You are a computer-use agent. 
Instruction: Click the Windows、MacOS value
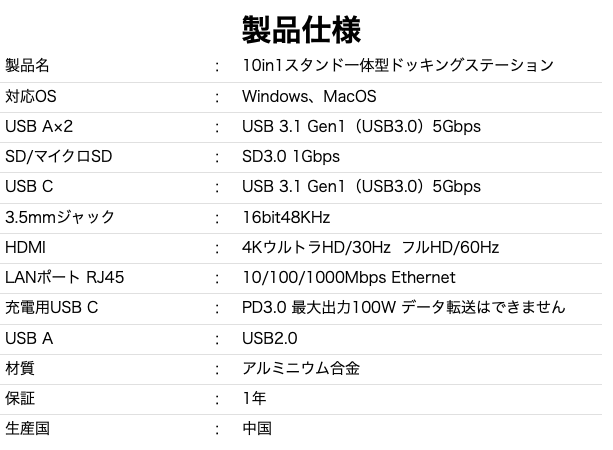click(309, 96)
